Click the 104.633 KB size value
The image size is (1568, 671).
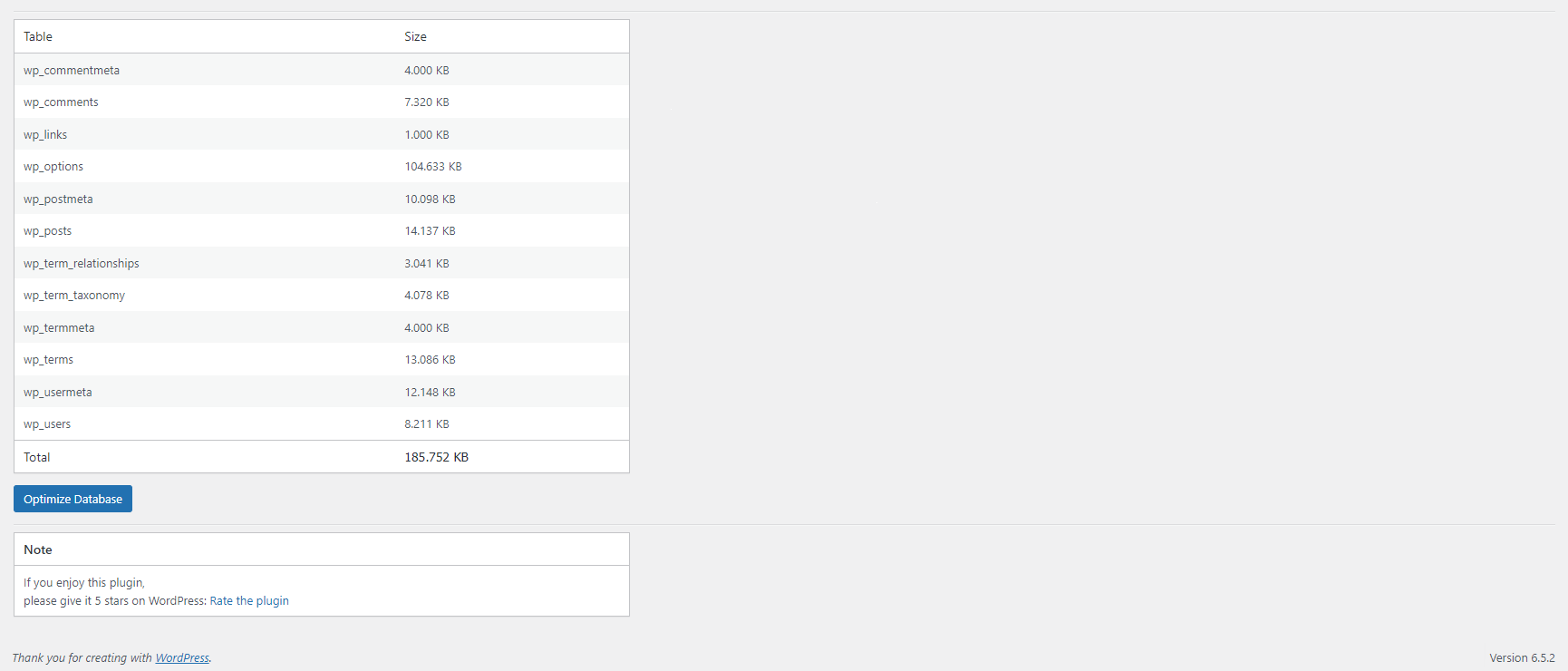[433, 167]
